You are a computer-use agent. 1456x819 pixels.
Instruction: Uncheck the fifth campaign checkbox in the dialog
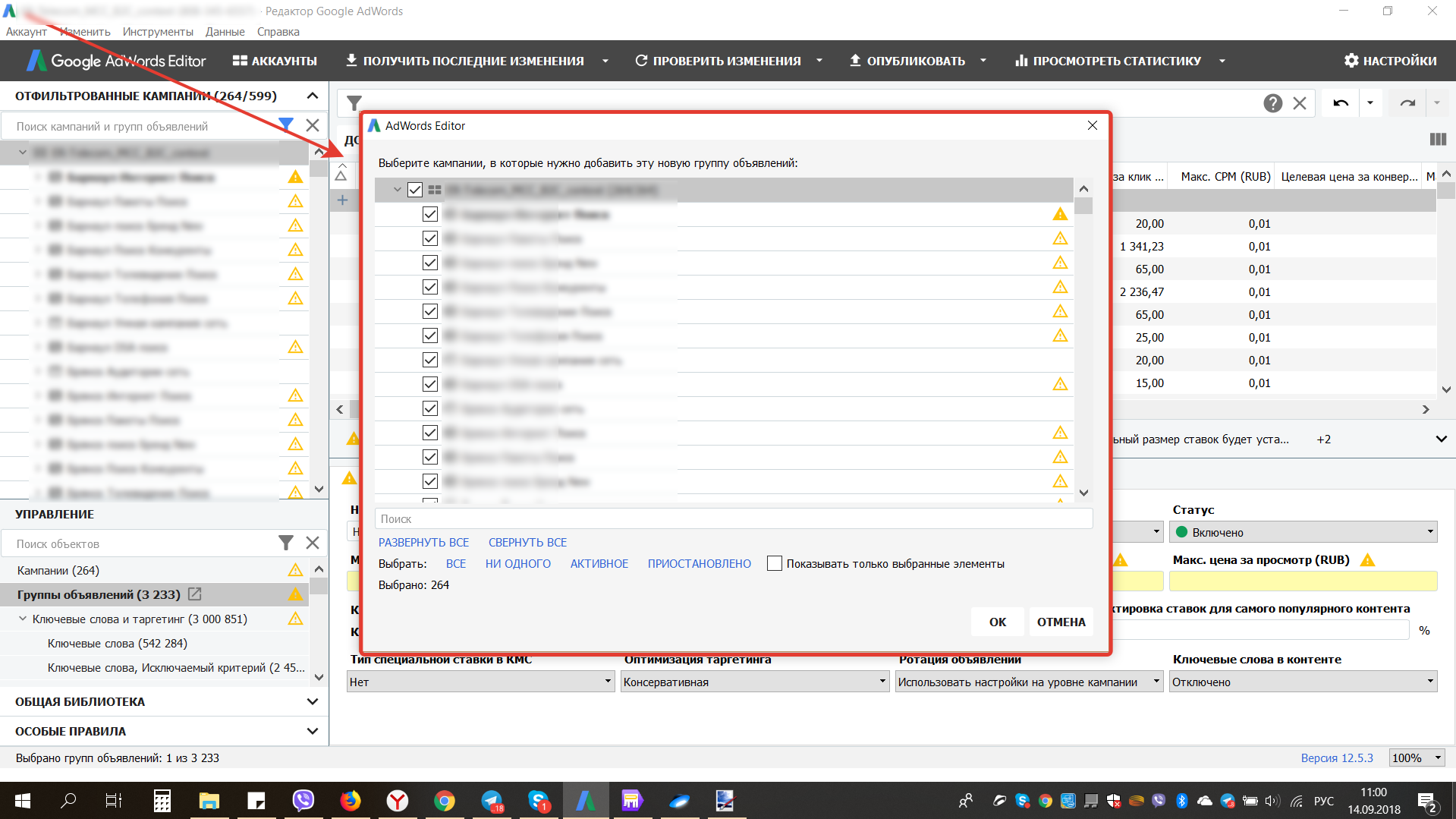tap(430, 311)
